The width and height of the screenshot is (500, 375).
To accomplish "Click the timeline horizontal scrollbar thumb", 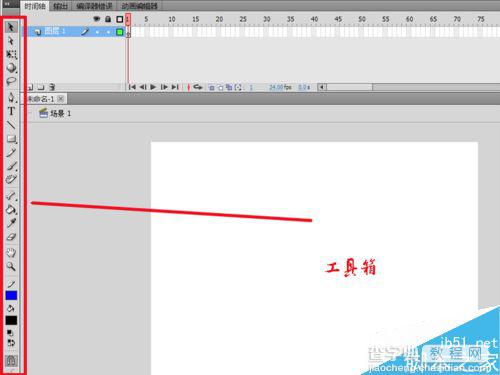I will (x=350, y=87).
